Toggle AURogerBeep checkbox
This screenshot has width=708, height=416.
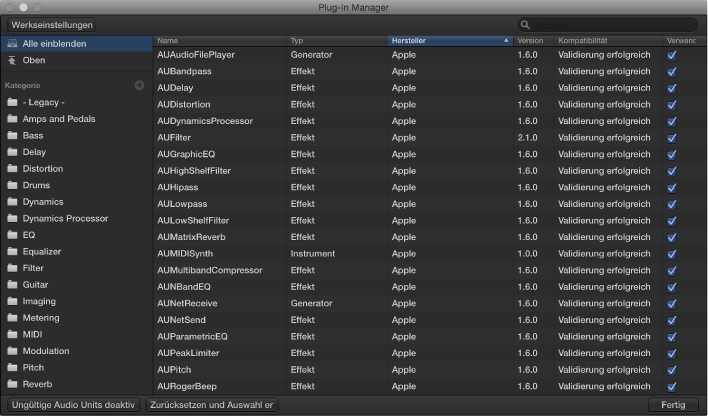671,387
